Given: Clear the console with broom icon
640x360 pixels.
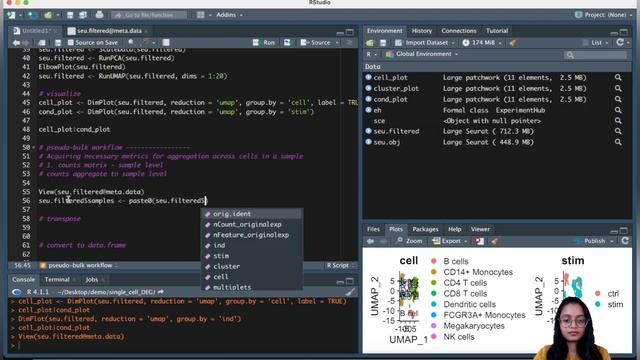Looking at the screenshot, I should point(350,292).
